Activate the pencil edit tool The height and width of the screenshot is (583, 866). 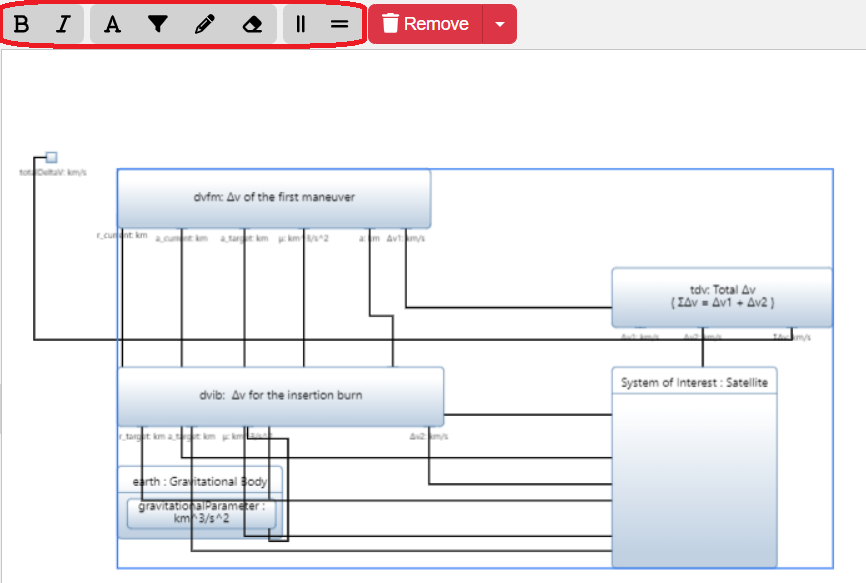203,23
